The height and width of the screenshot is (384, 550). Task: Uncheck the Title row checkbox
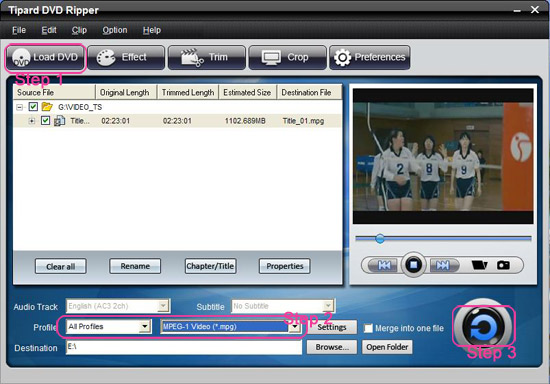[45, 121]
